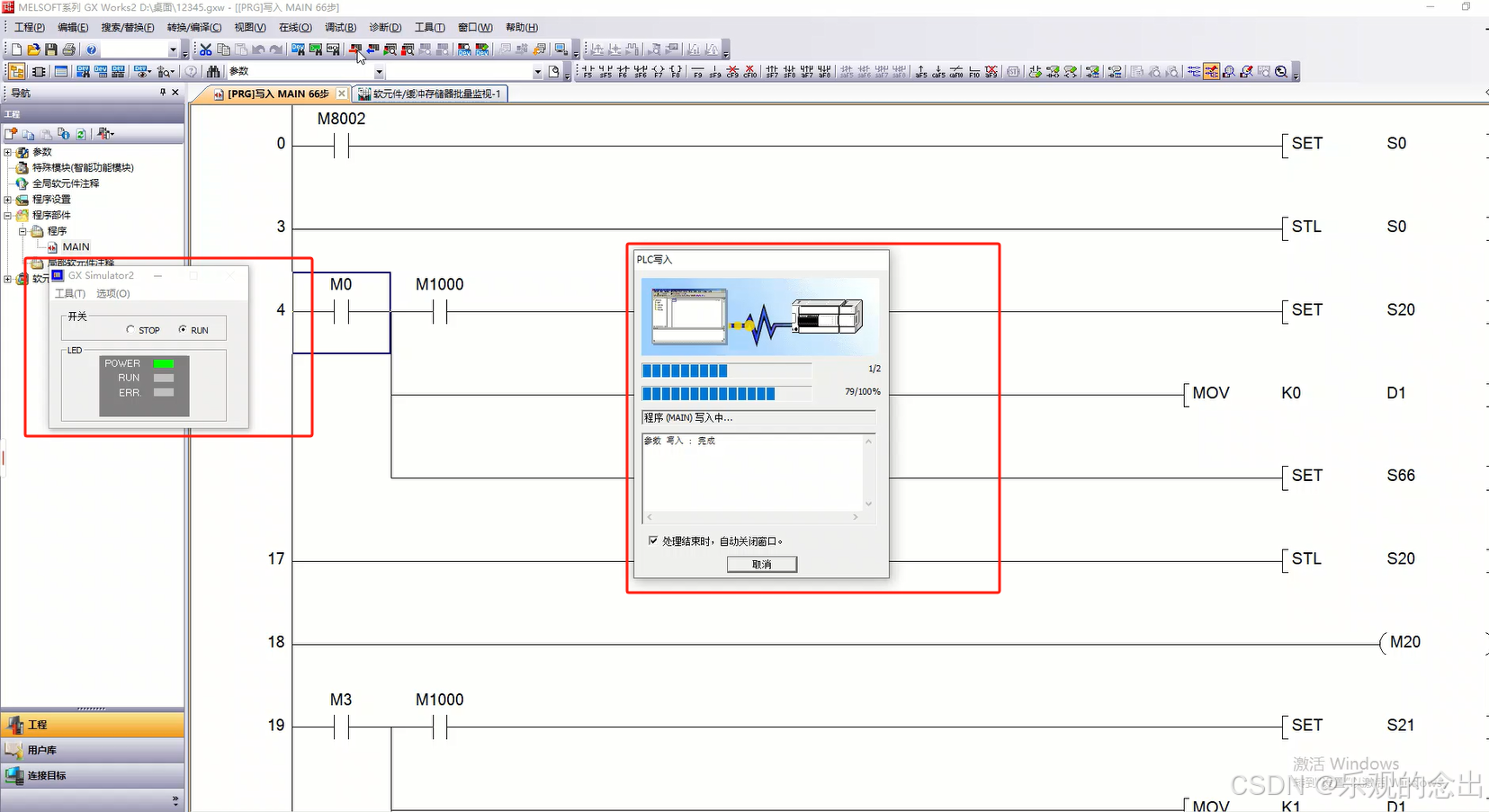Open the 转换/编译(C) menu

[193, 27]
